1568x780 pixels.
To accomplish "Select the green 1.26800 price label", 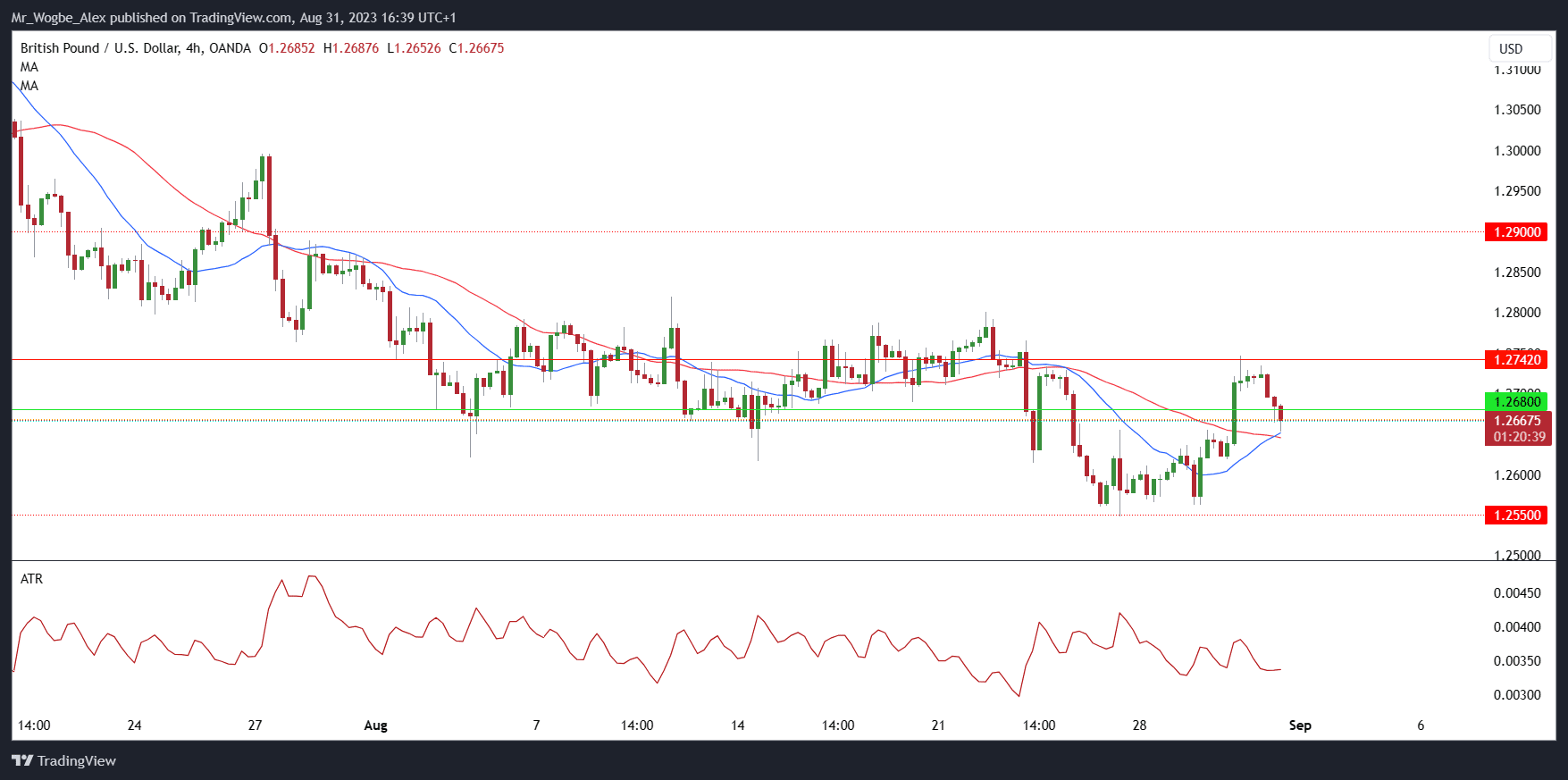I will [1515, 402].
